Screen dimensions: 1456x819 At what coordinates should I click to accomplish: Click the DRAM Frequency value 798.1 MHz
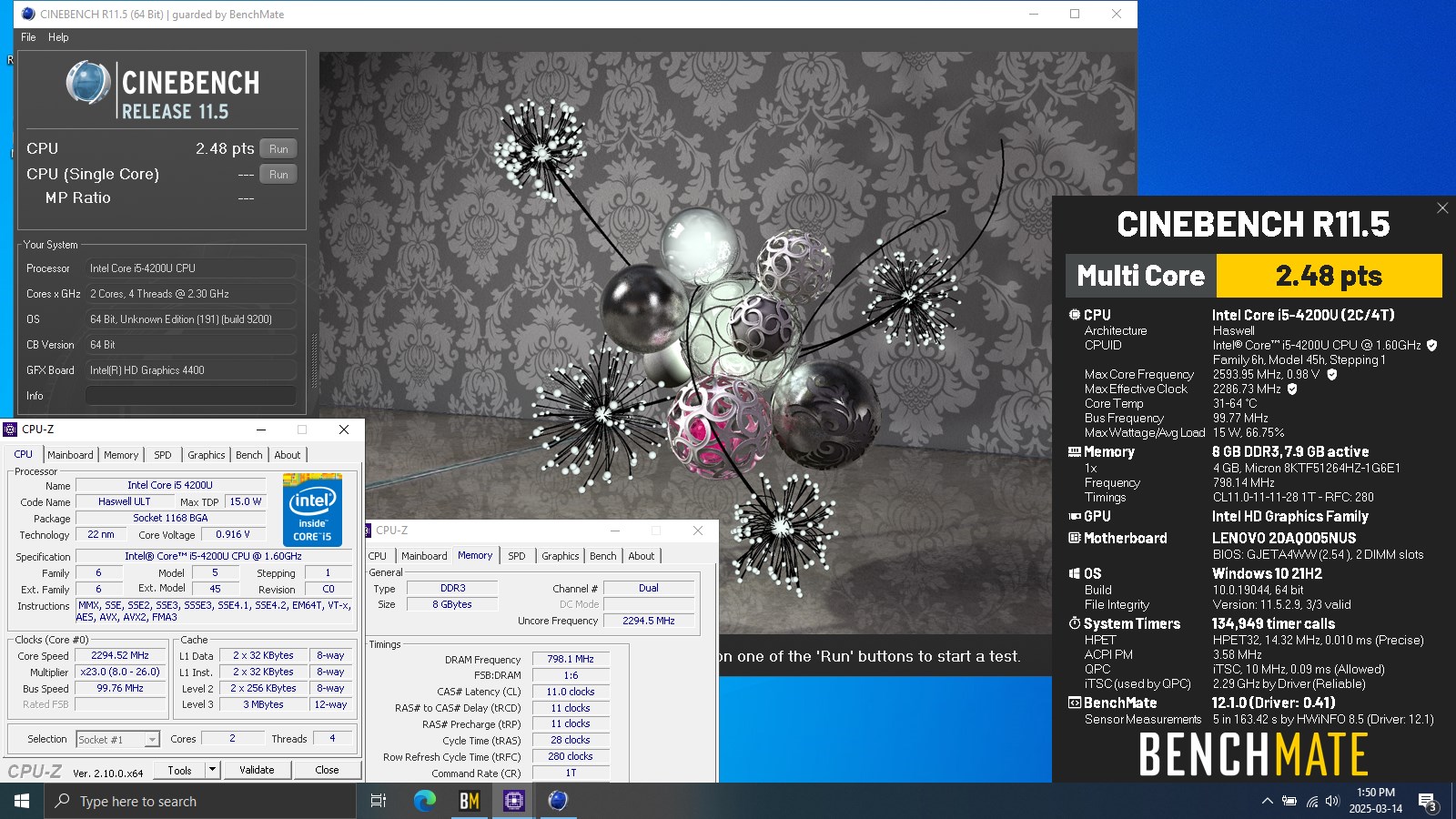pos(571,659)
